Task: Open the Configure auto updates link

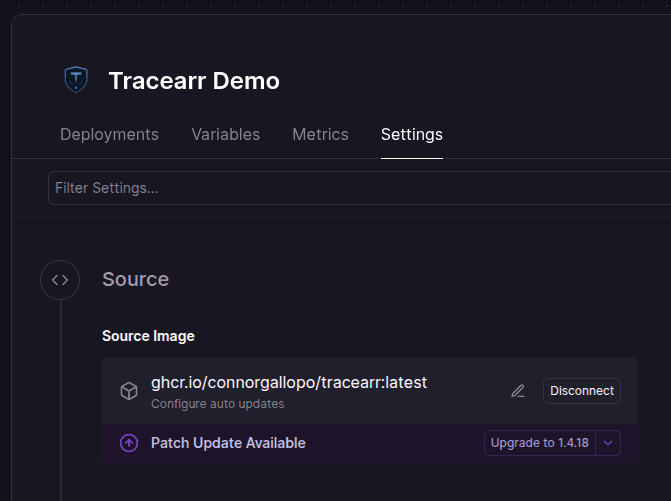Action: point(217,404)
